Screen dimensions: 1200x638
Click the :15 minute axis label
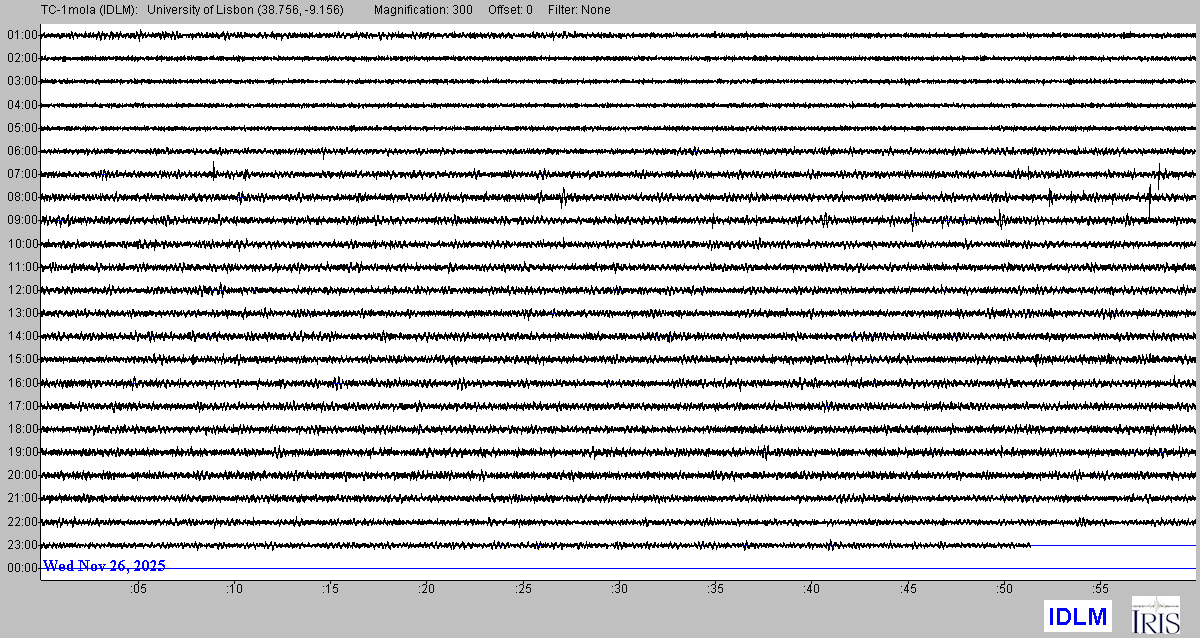tap(330, 590)
